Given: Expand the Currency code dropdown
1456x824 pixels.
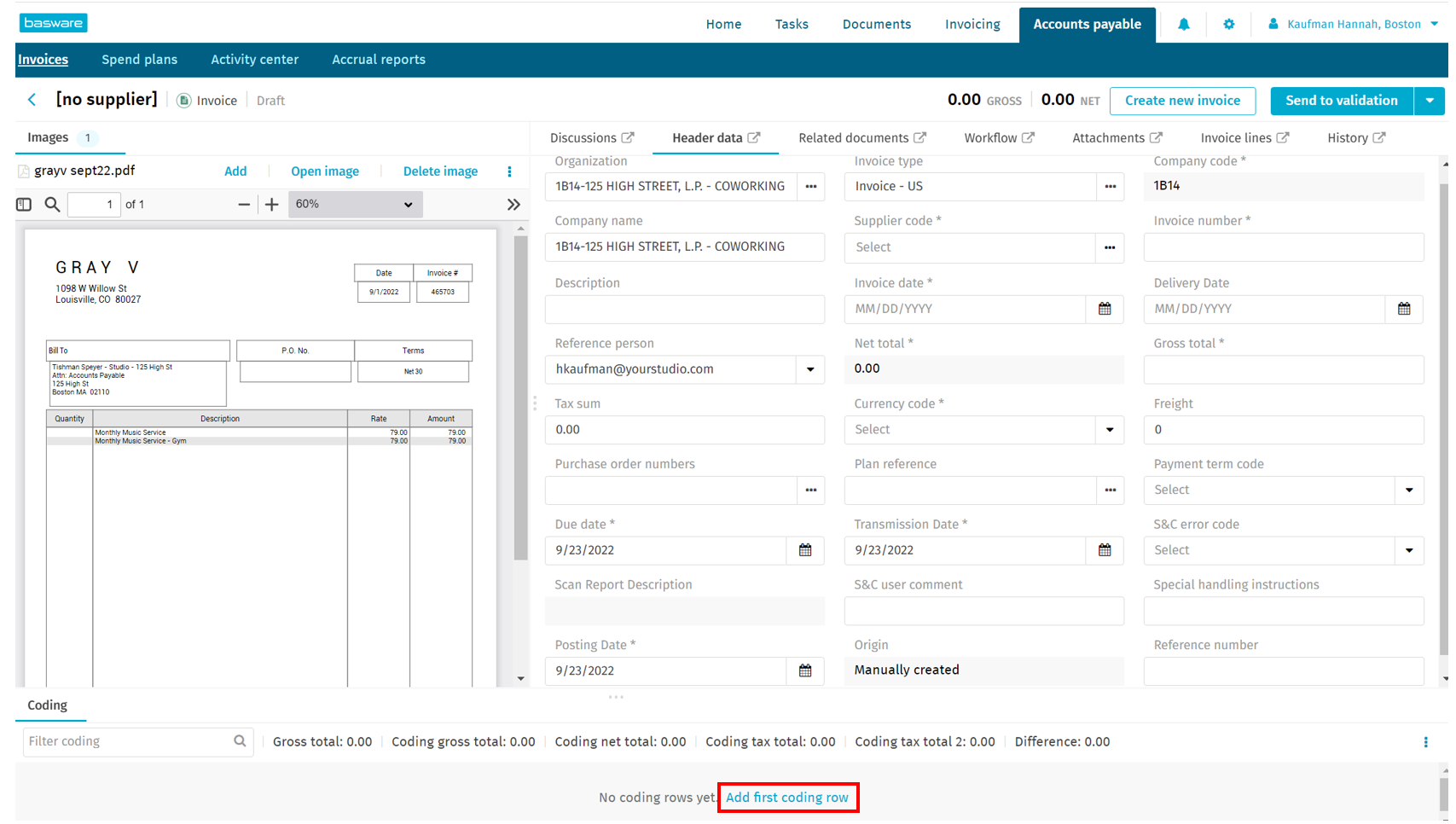Looking at the screenshot, I should click(1109, 430).
